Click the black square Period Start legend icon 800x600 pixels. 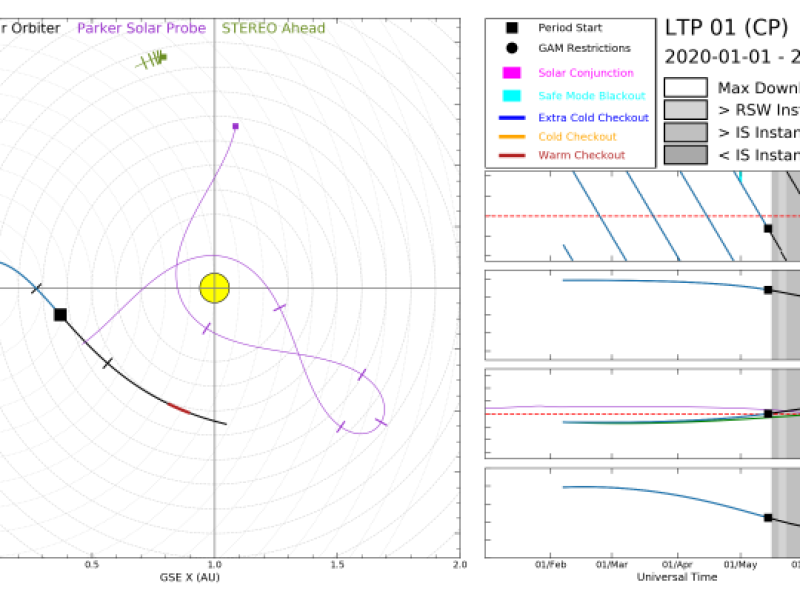coord(512,28)
